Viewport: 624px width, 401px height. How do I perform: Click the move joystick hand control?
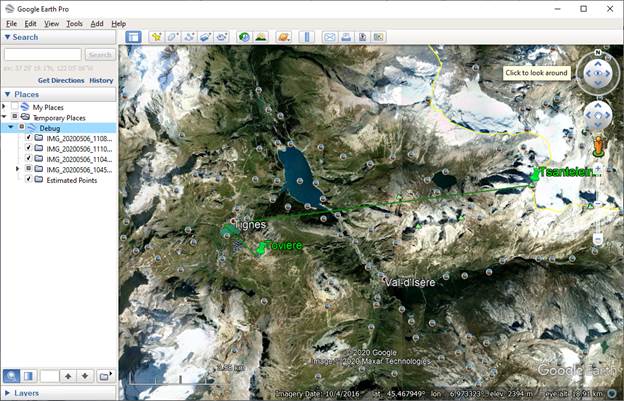click(598, 115)
